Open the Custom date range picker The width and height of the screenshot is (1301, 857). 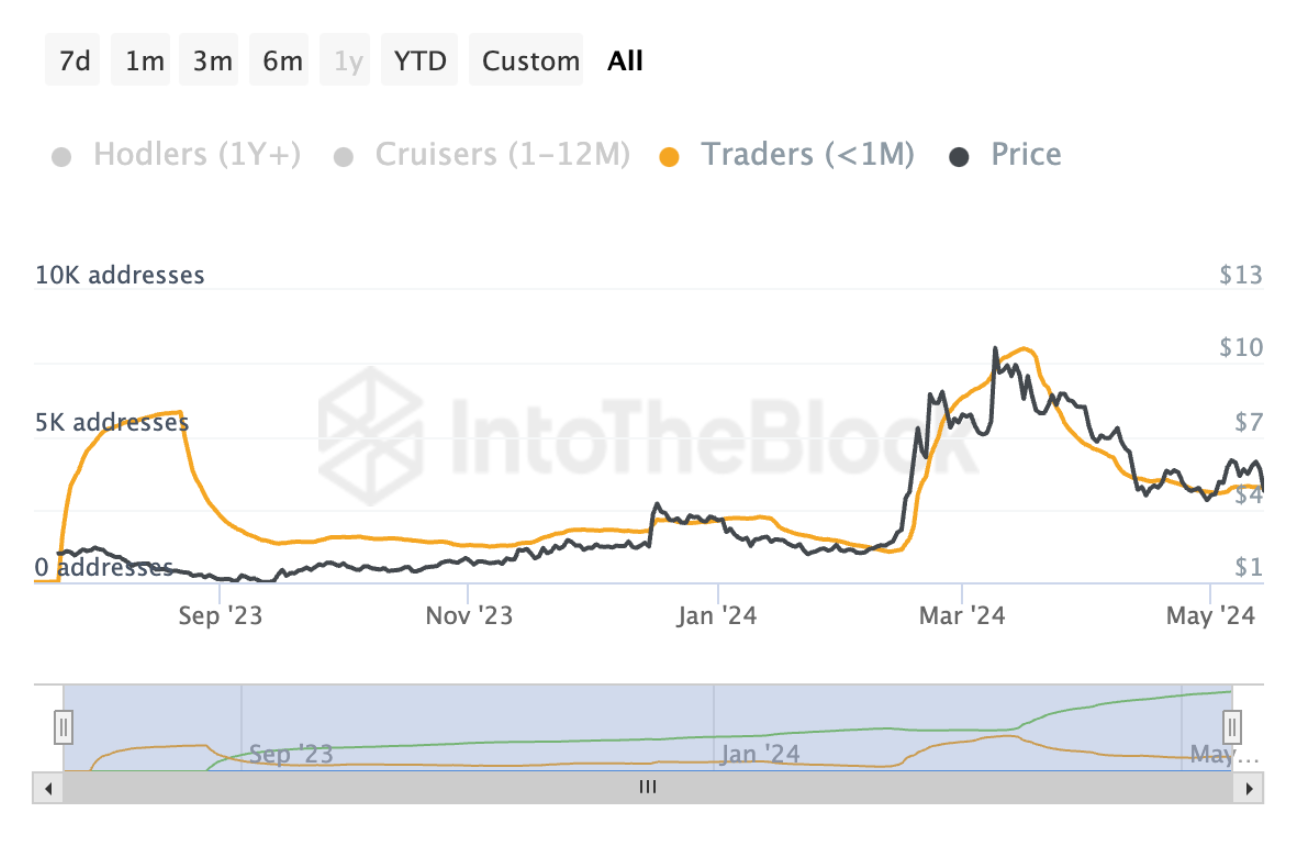[x=530, y=61]
